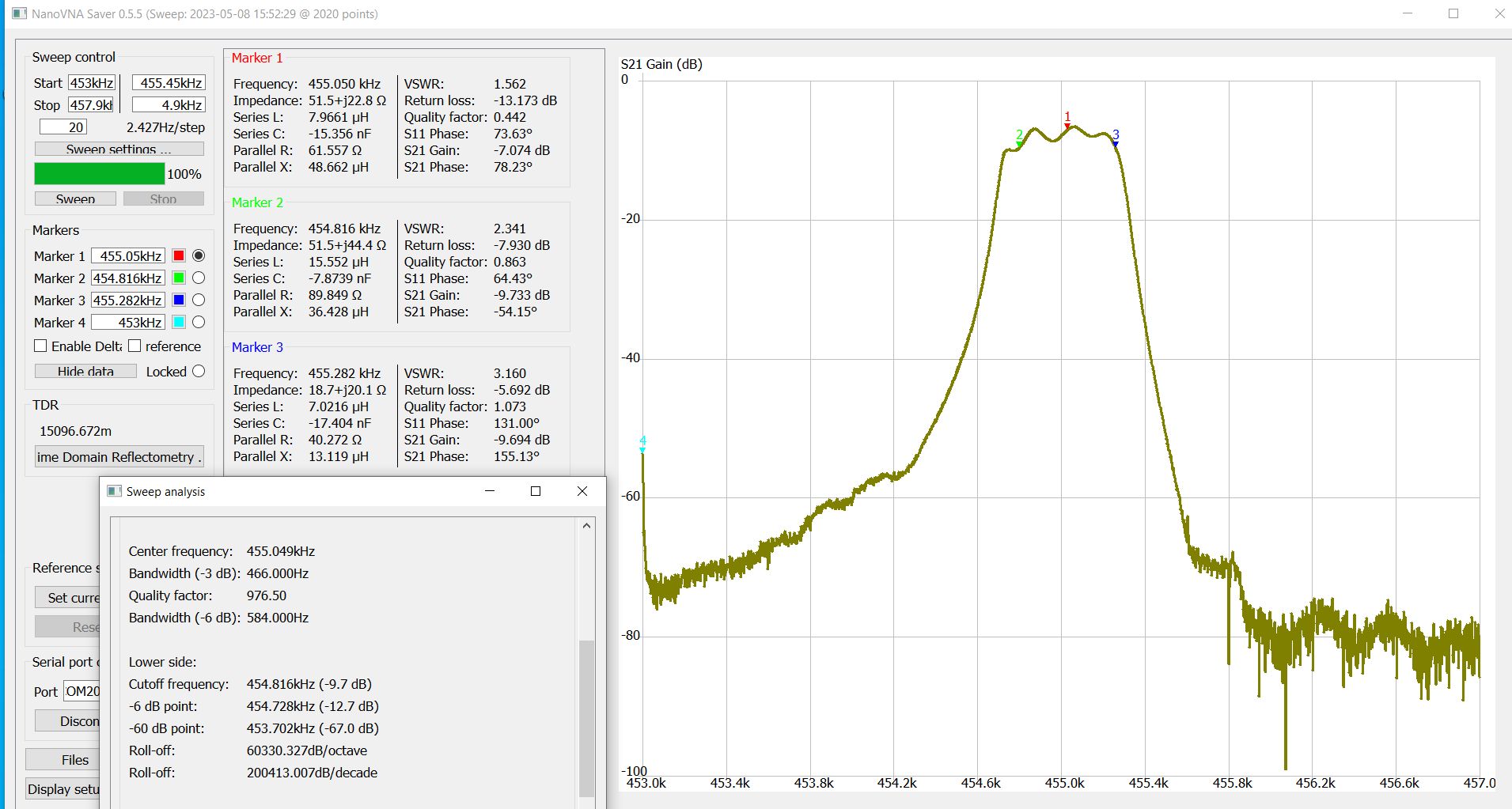Open Time Domain Reflectometry window
The height and width of the screenshot is (809, 1512).
click(119, 457)
